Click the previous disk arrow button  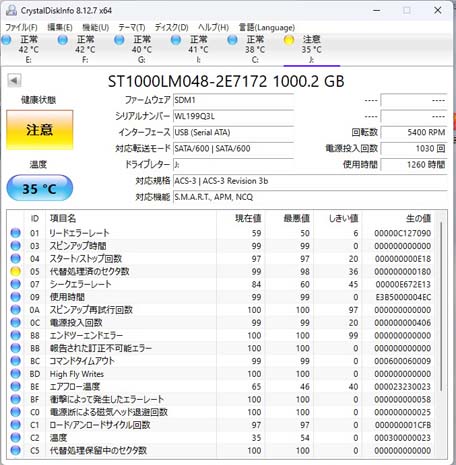pos(14,80)
